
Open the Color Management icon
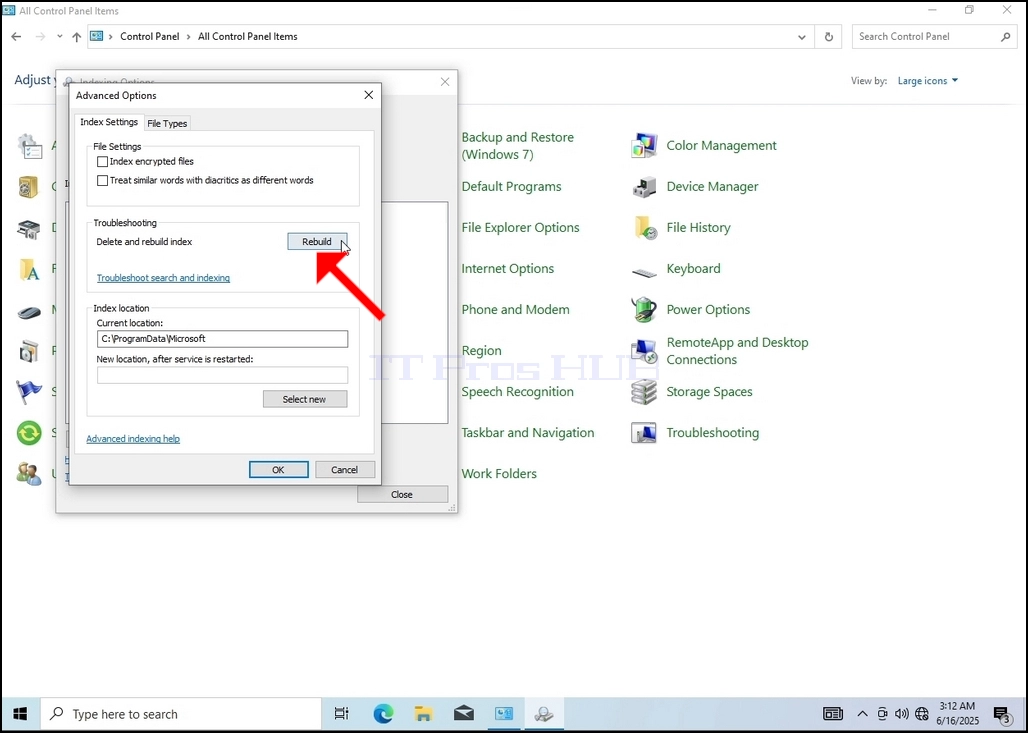[644, 146]
